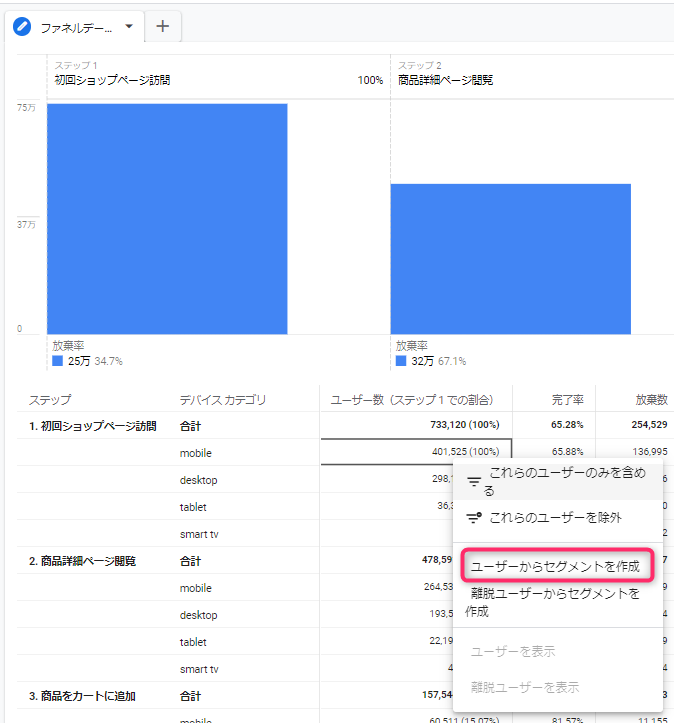Choose 離脱ユーザーからセグメントを作成 menu entry
674x723 pixels.
tap(555, 602)
